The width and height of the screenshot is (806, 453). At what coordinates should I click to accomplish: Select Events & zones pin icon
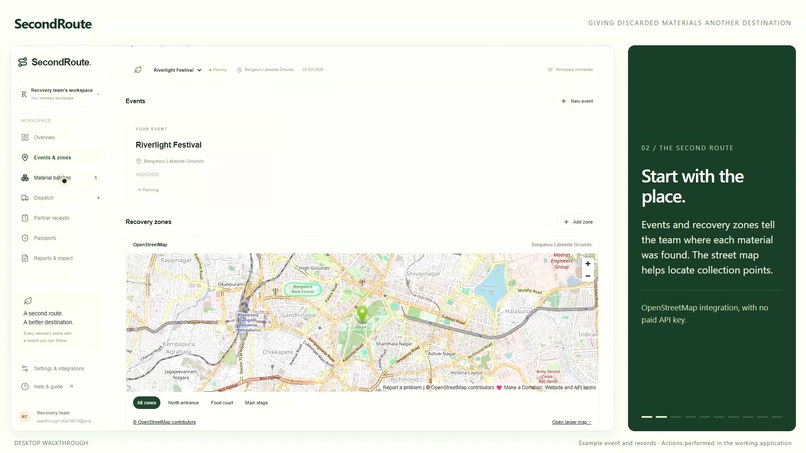point(25,157)
